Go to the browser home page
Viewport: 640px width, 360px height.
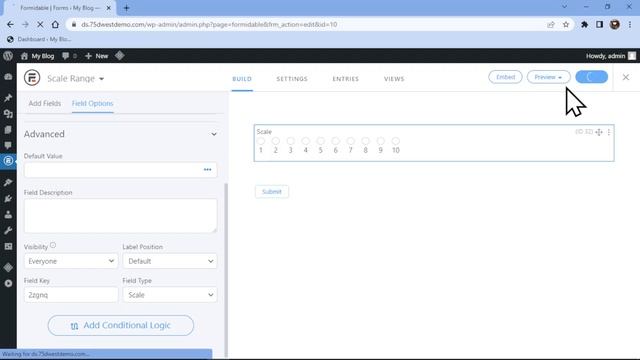(x=55, y=24)
